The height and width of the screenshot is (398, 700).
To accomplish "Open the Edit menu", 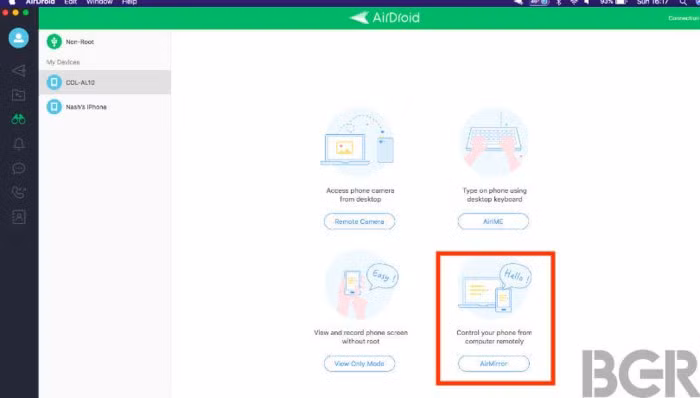I will [x=71, y=2].
